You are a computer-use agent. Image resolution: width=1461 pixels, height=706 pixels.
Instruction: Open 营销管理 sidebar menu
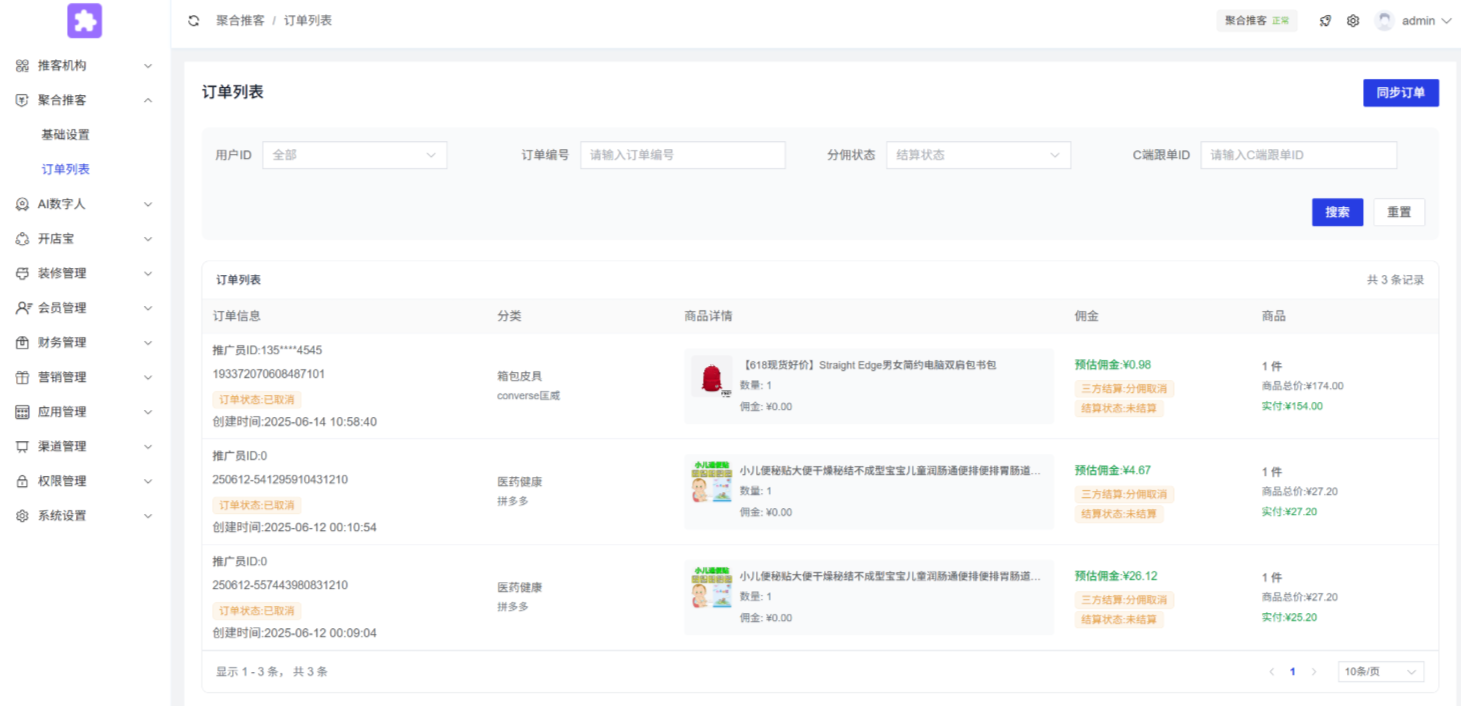84,377
